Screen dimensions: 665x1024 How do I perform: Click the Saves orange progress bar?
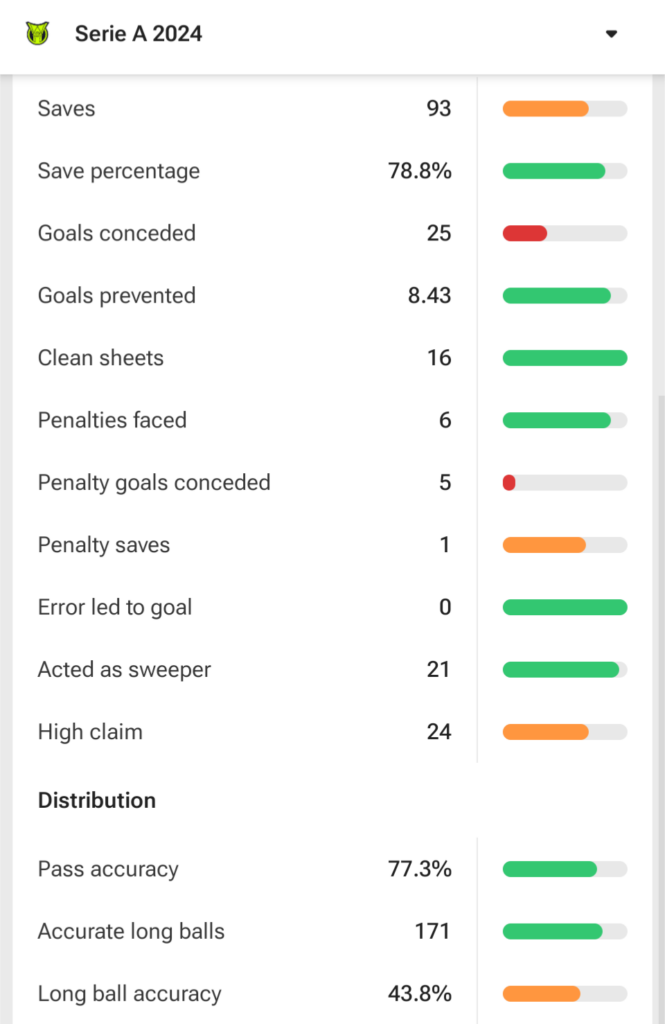[545, 109]
